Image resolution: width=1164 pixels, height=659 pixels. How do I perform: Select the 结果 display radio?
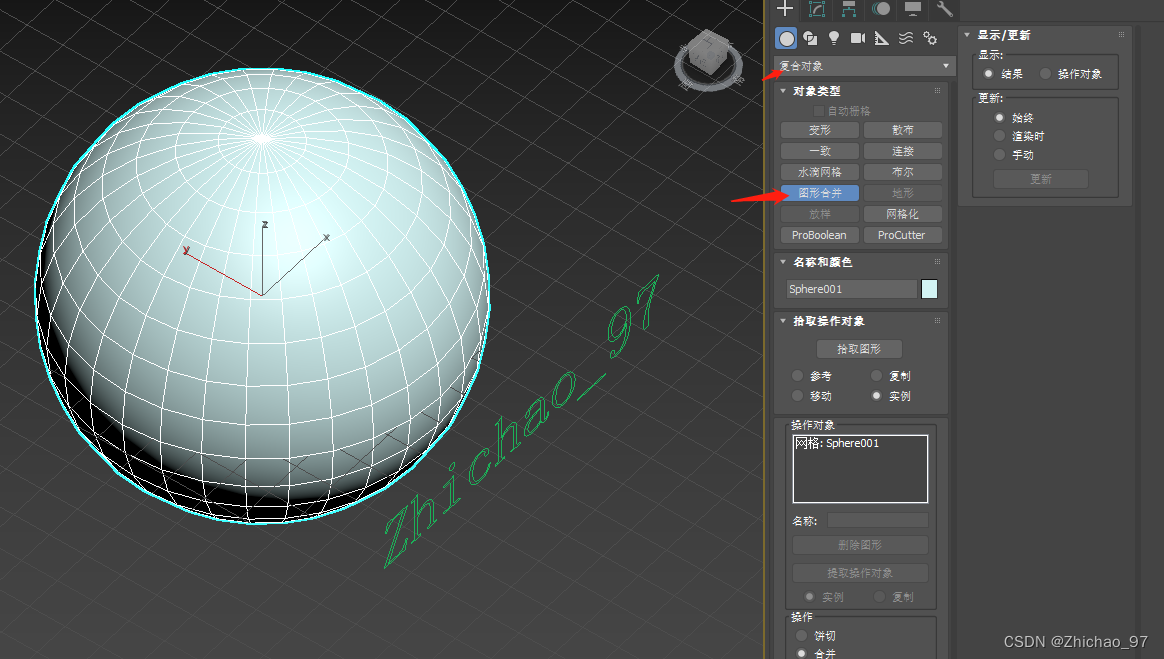tap(988, 73)
